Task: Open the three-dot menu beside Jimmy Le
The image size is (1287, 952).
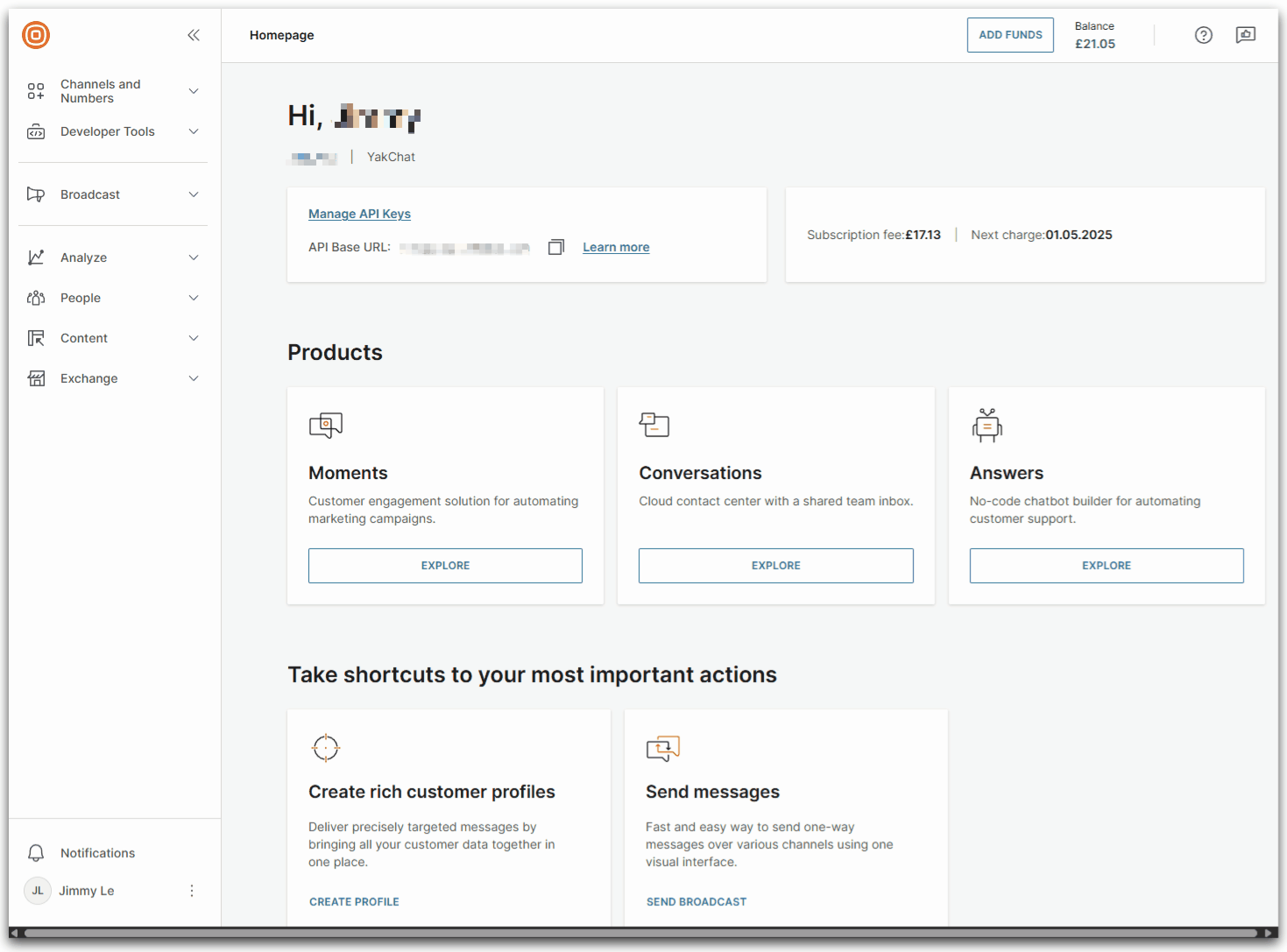Action: point(192,891)
